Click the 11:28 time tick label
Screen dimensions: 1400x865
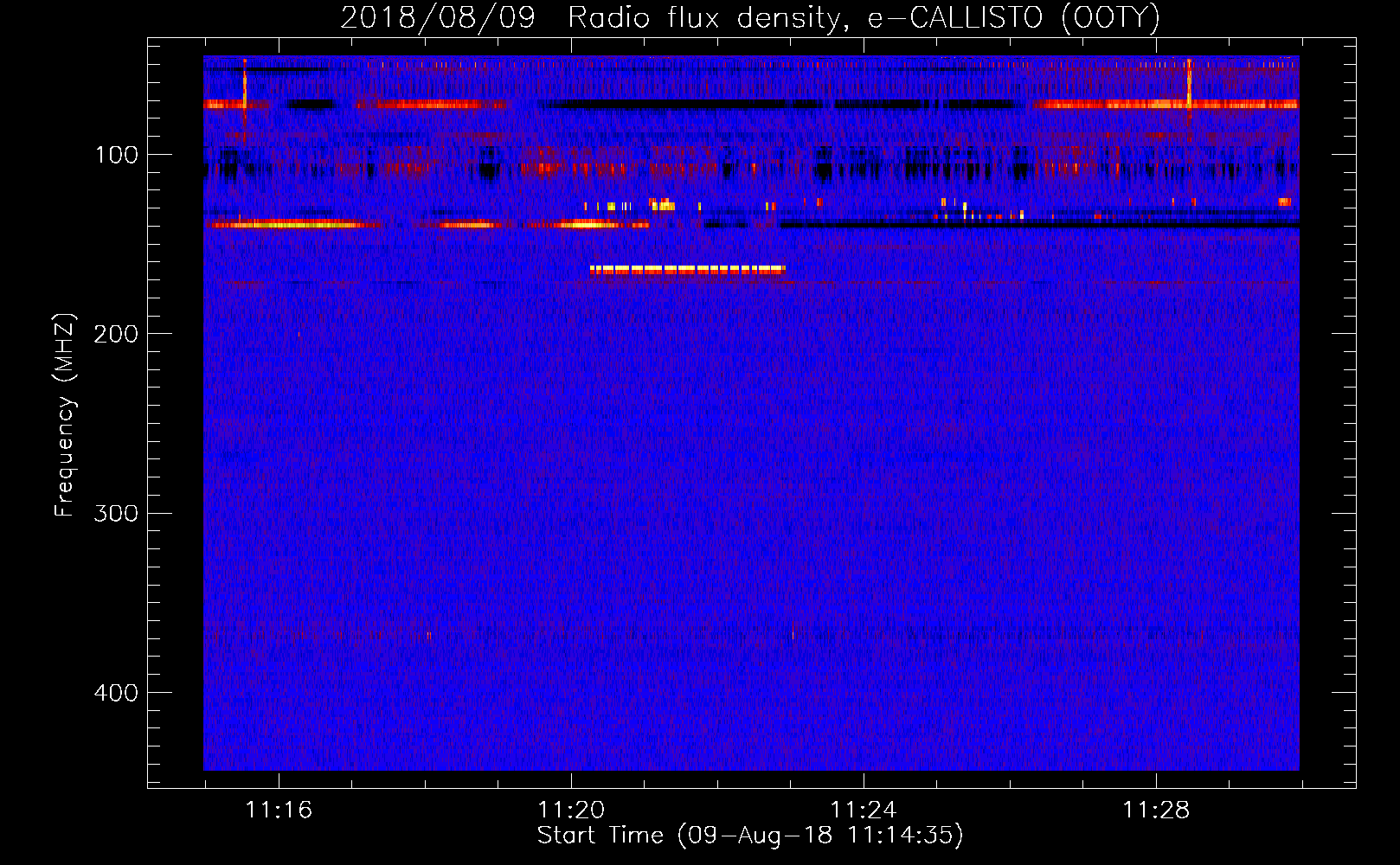coord(1156,811)
